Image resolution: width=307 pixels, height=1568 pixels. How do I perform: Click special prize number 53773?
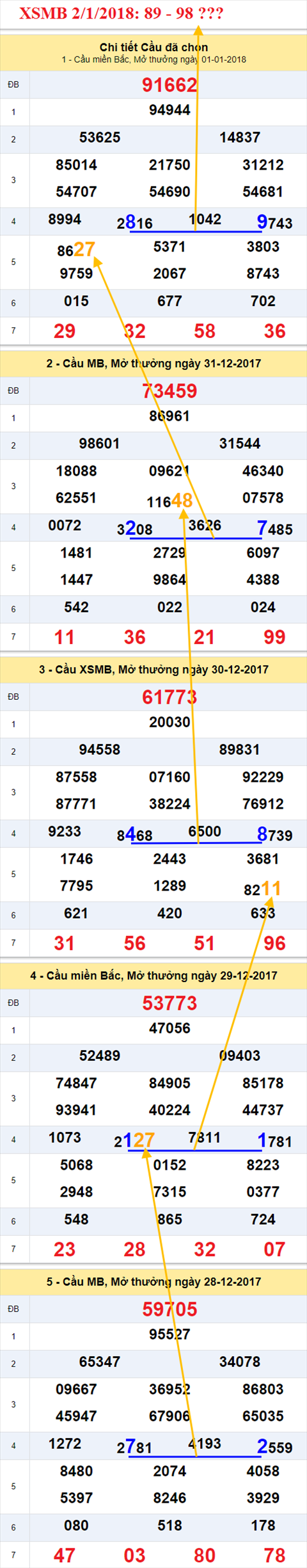(169, 1003)
